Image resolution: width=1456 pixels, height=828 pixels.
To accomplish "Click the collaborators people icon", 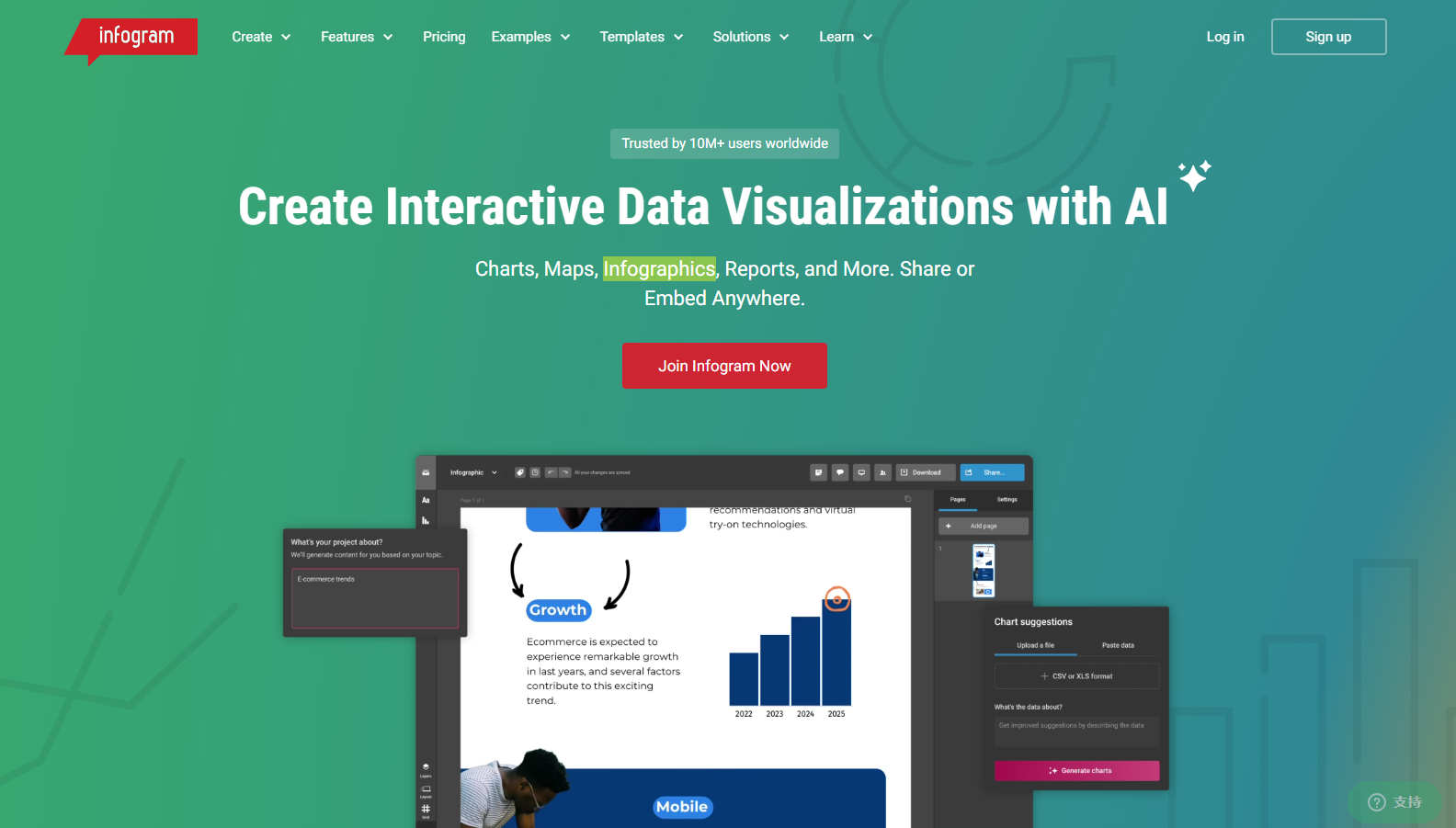I will click(x=882, y=472).
